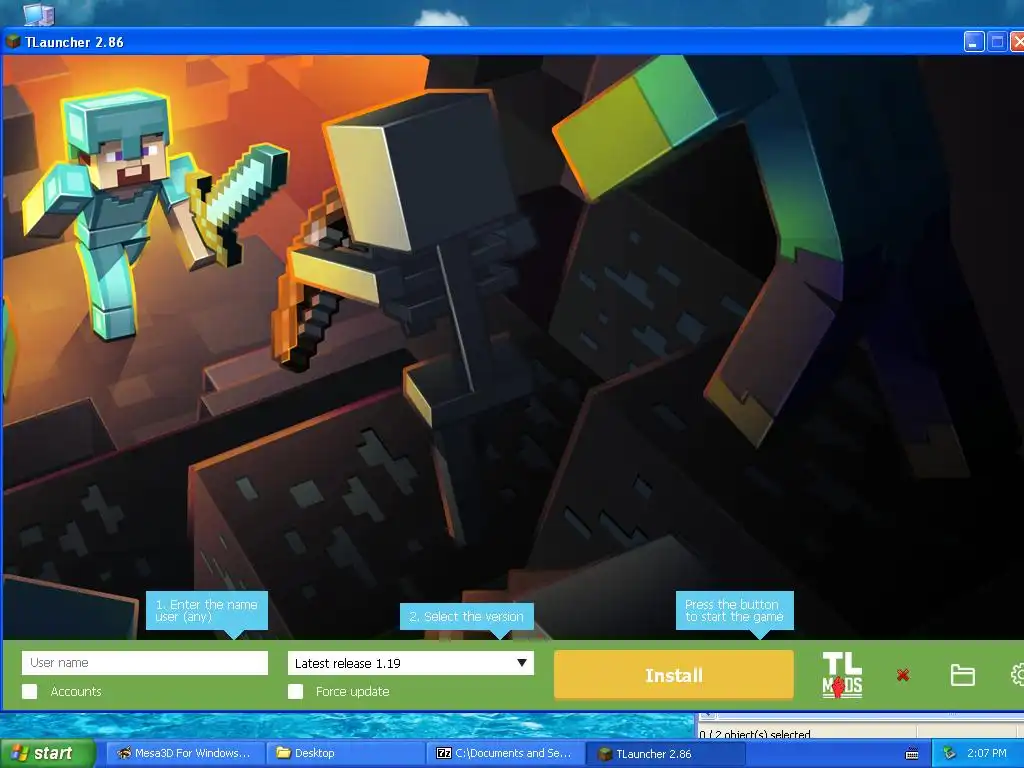Click the My Computer desktop icon

point(39,13)
